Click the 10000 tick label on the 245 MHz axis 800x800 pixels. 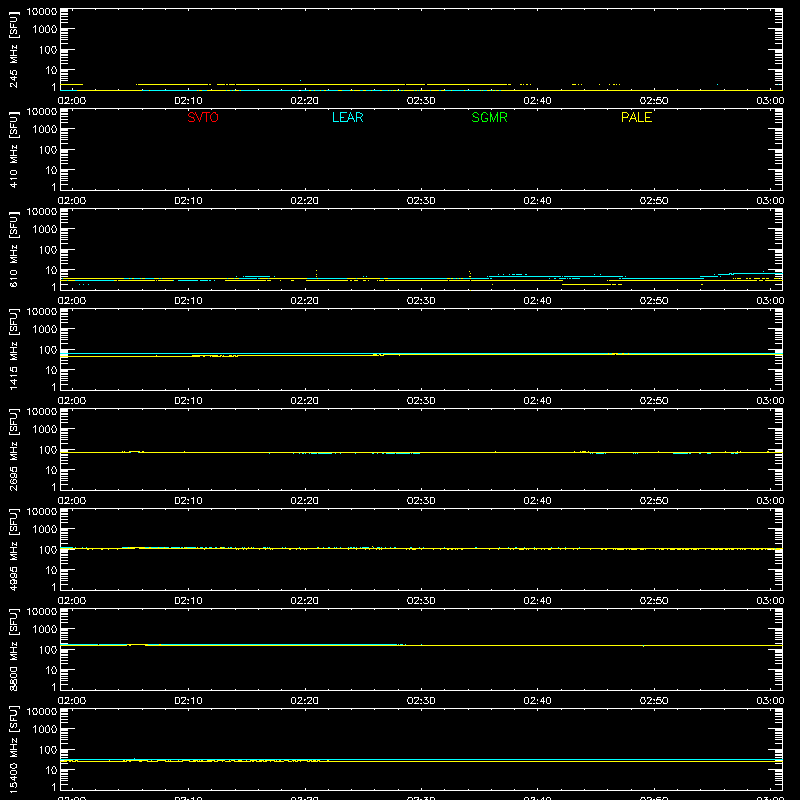(42, 12)
